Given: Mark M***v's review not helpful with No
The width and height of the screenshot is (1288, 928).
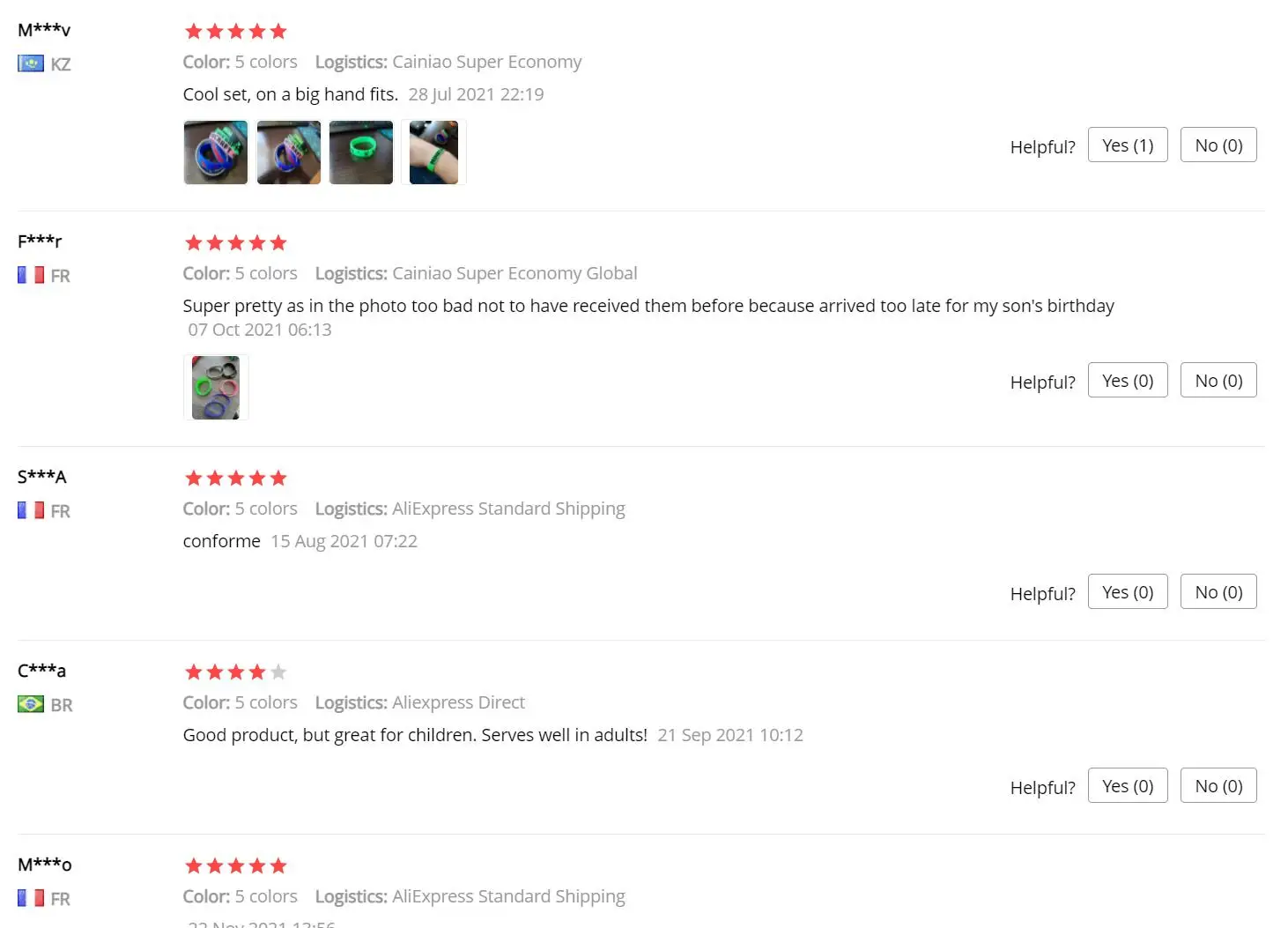Looking at the screenshot, I should click(1218, 145).
